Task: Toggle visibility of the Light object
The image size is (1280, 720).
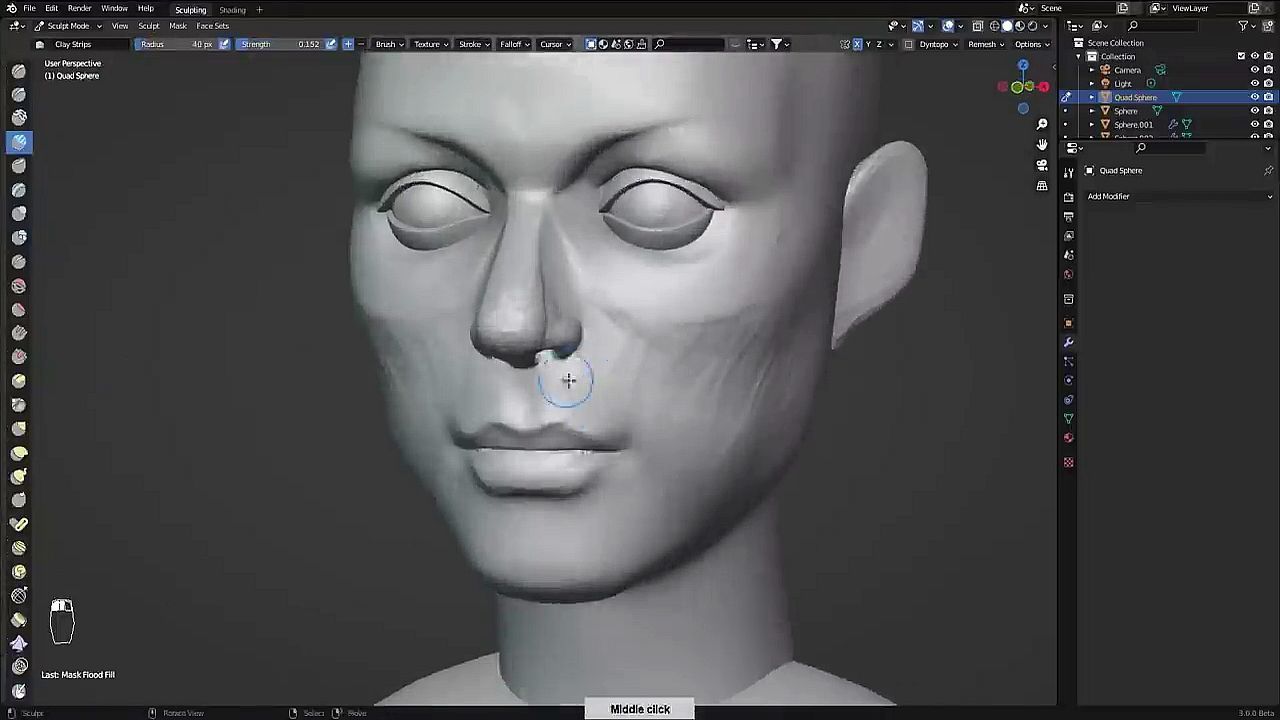Action: coord(1255,84)
